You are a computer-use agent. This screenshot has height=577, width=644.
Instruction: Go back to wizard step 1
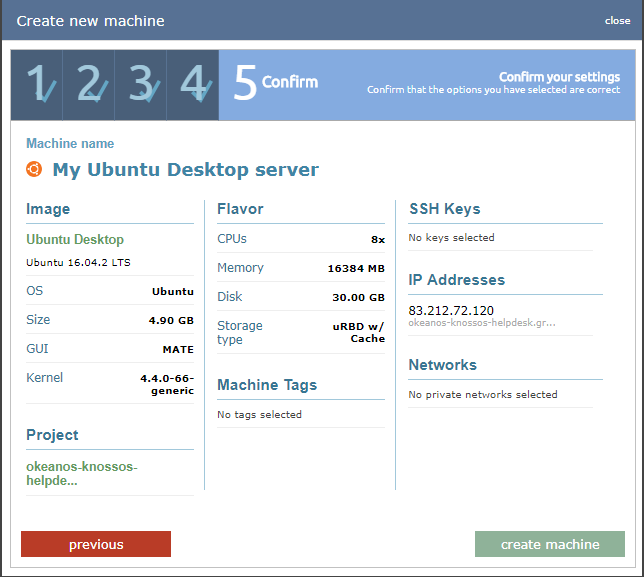coord(37,85)
